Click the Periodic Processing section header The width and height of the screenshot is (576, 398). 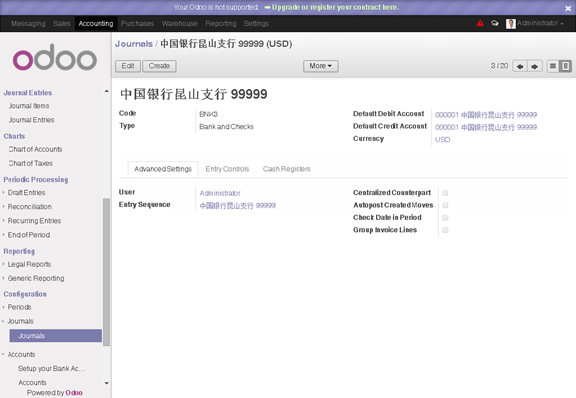coord(36,180)
